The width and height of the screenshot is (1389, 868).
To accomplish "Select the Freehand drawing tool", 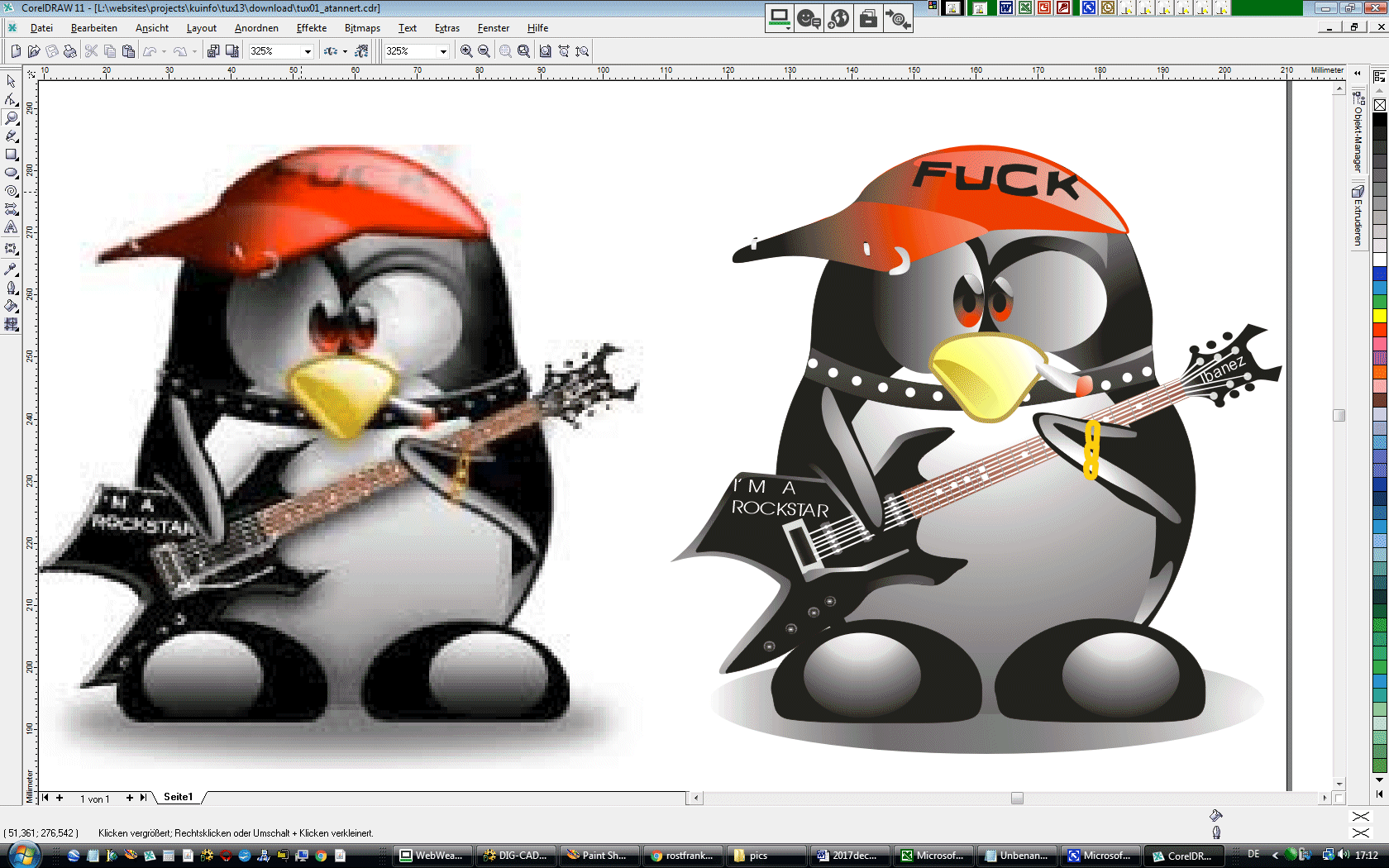I will click(11, 136).
